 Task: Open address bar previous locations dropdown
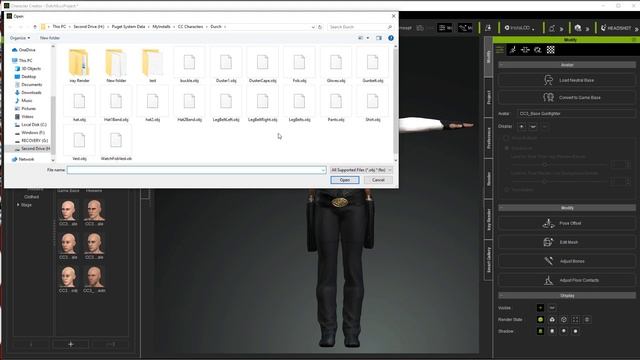coord(313,27)
